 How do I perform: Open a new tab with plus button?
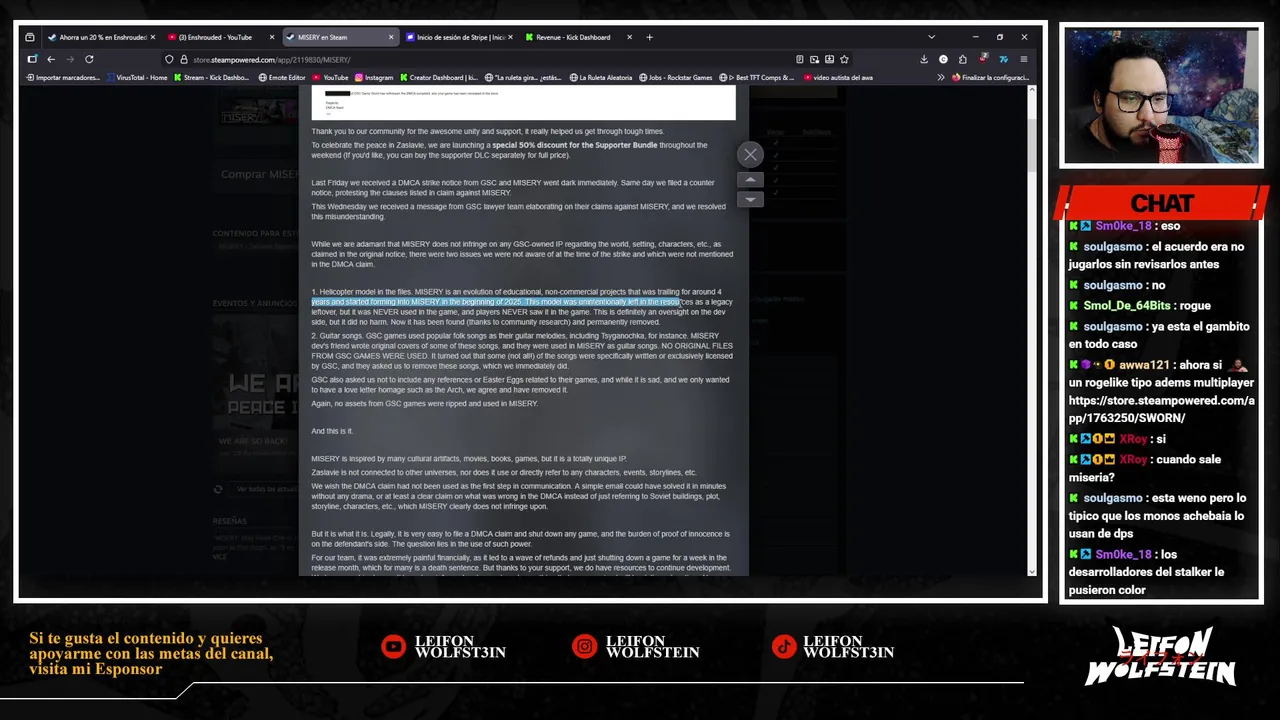(x=649, y=37)
